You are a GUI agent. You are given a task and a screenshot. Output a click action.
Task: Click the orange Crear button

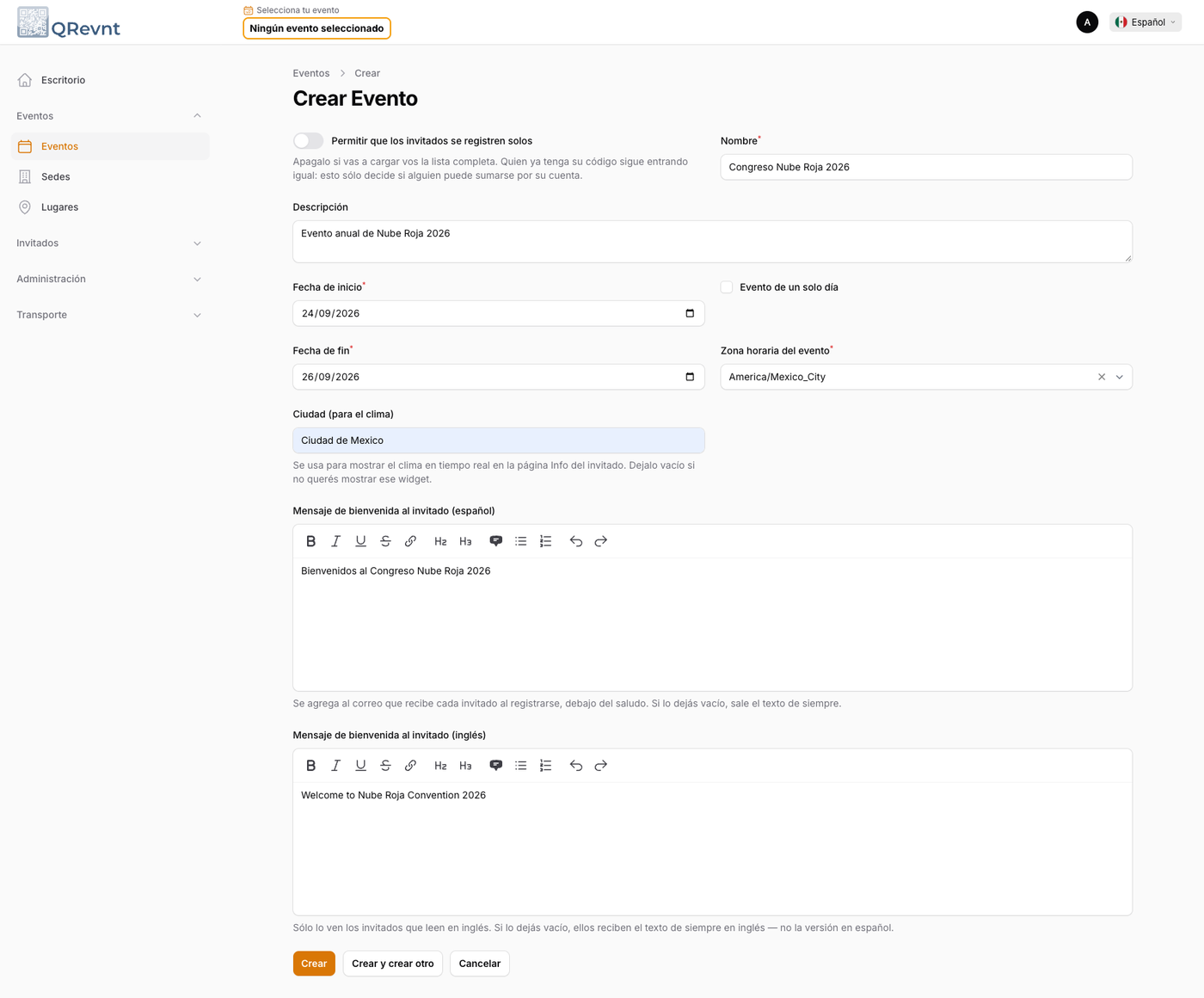coord(314,964)
